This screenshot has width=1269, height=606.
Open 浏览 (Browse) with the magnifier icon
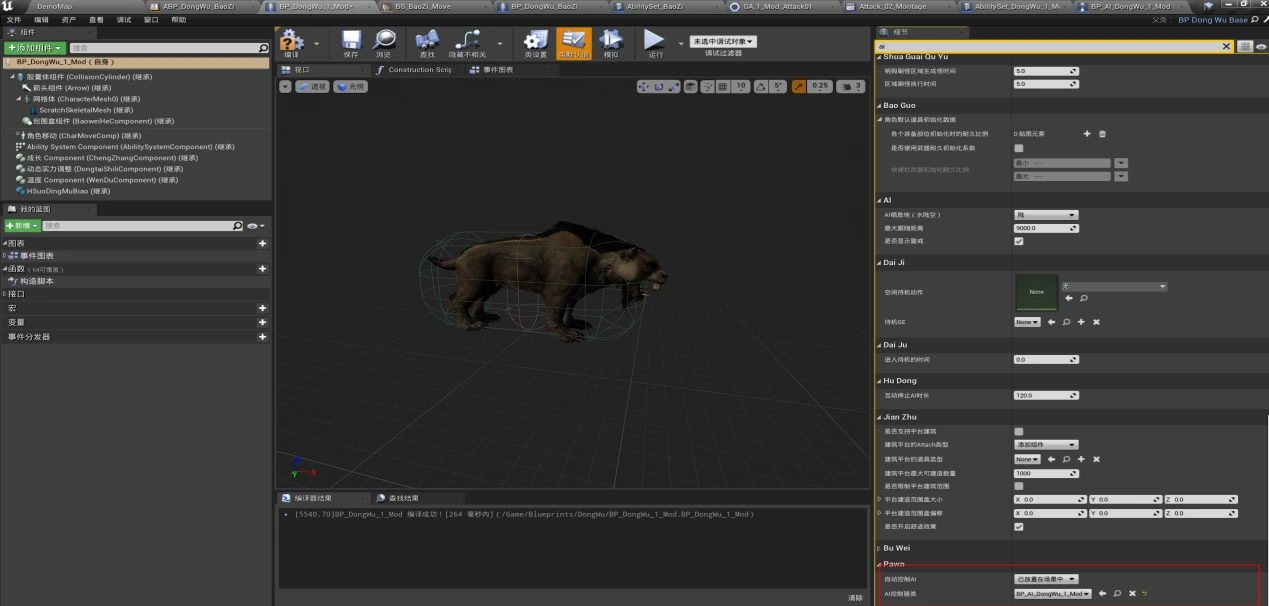point(383,41)
